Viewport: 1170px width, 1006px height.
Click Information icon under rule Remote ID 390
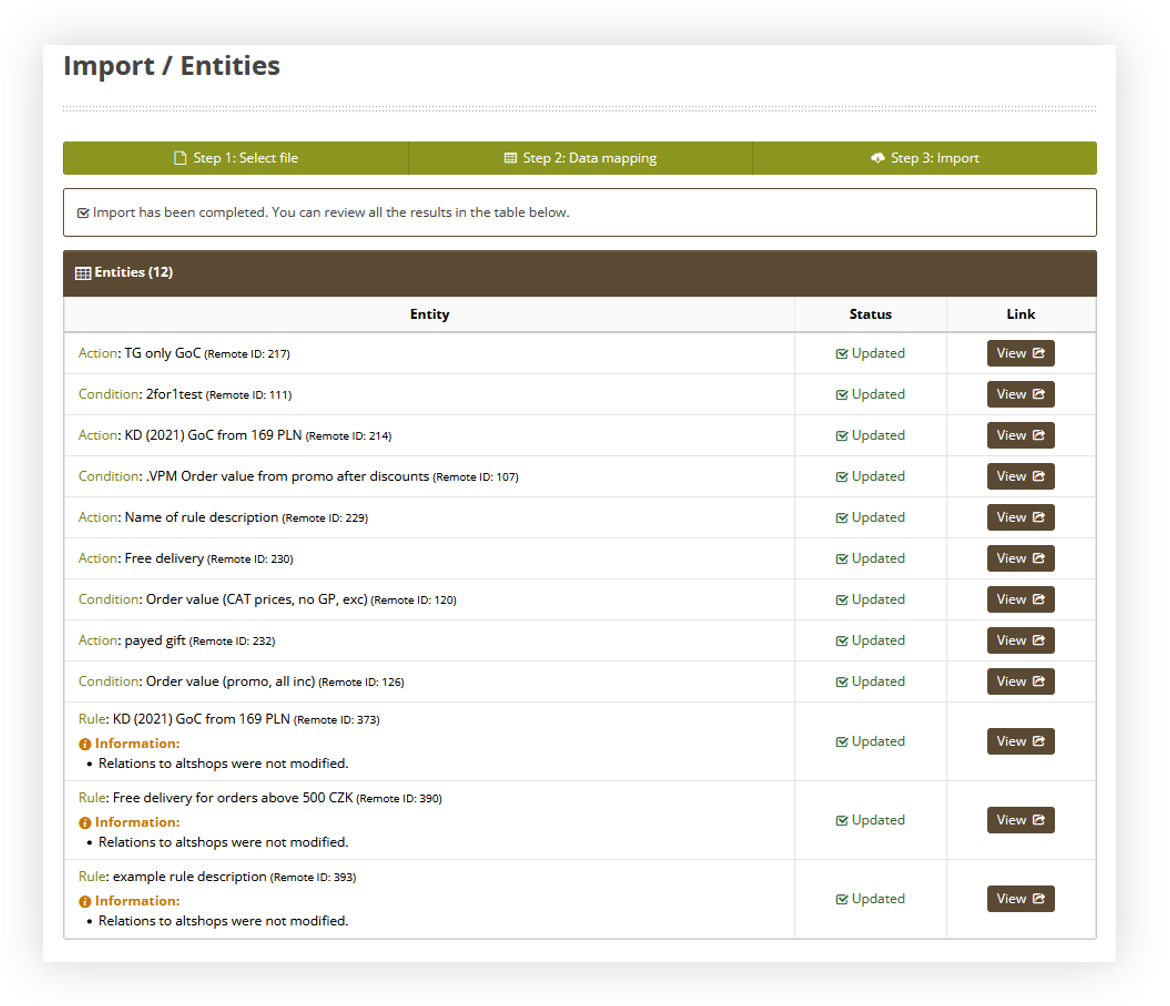pyautogui.click(x=85, y=822)
